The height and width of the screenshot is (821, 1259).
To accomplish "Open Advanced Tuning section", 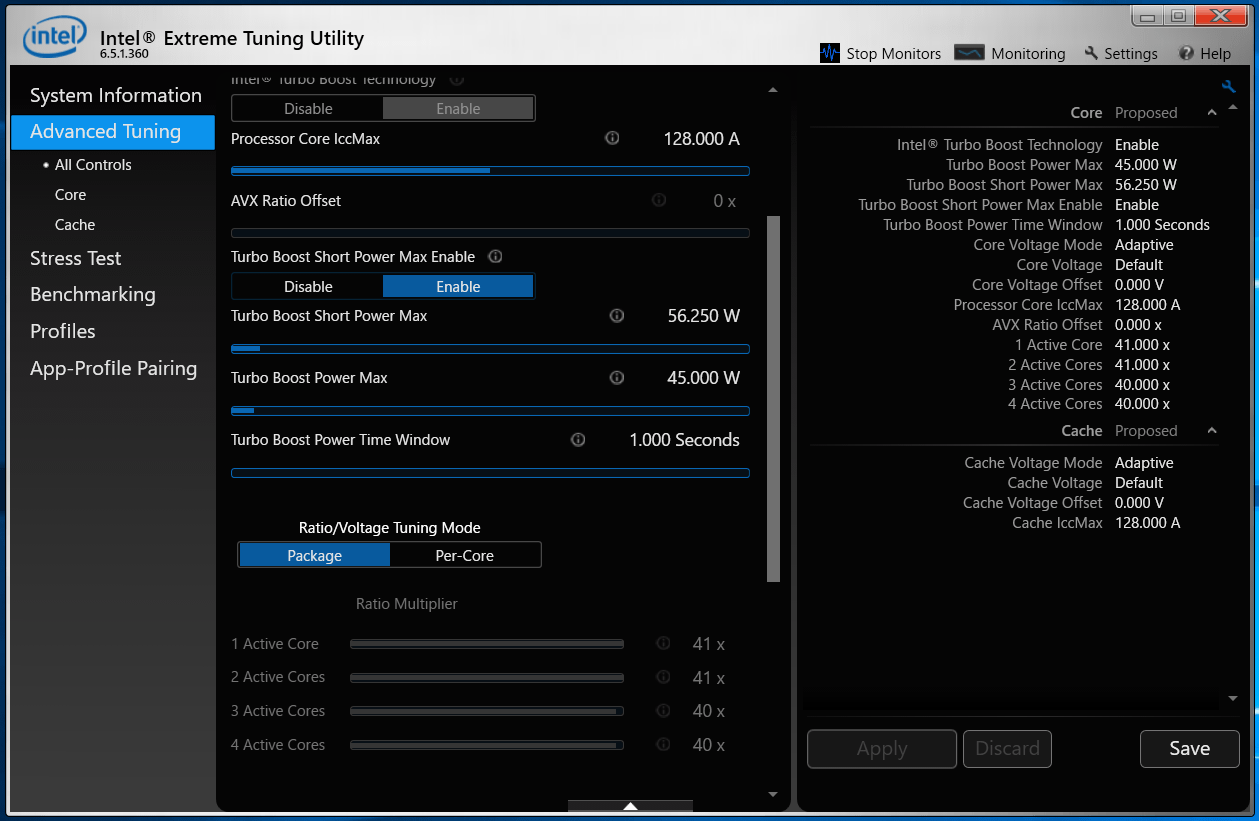I will point(113,132).
